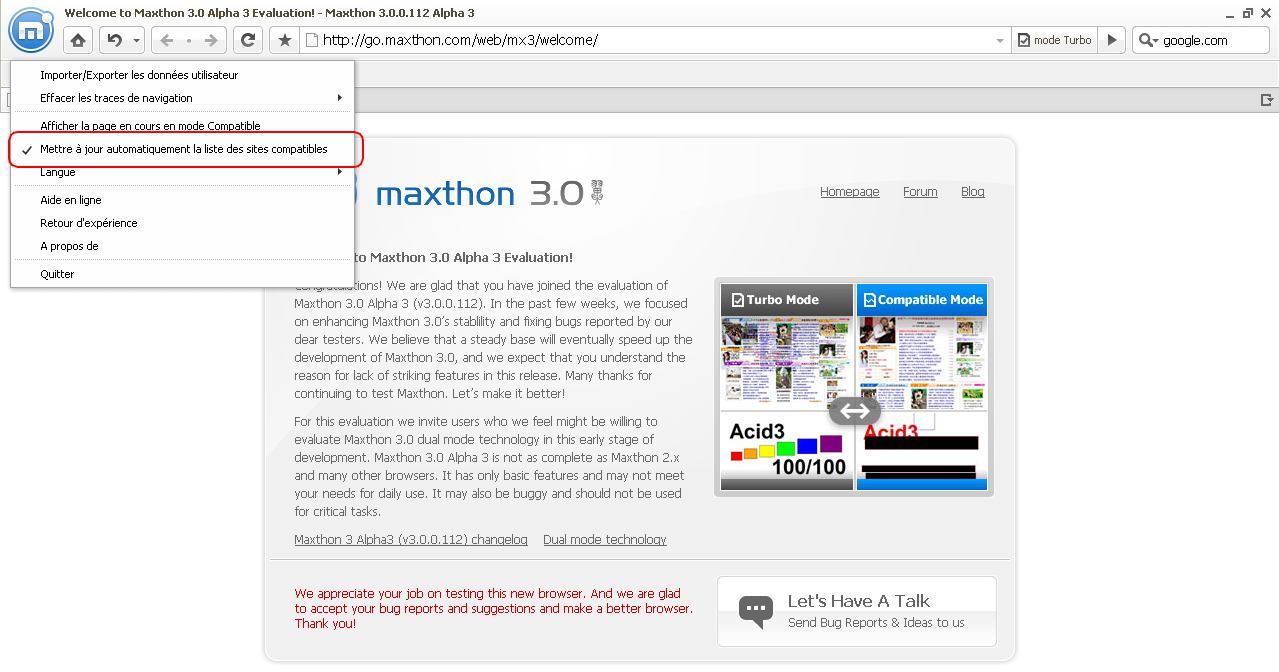This screenshot has width=1279, height=672.
Task: Uncheck Mettre à jour automatiquement la liste
Action: [184, 149]
